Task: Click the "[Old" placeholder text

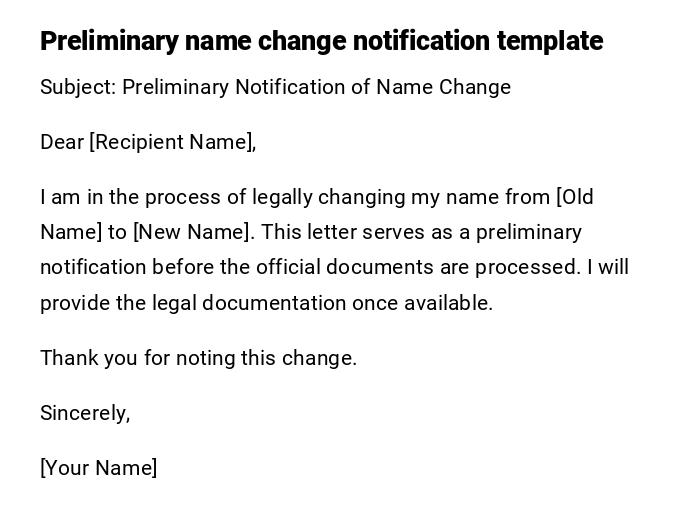Action: point(575,197)
